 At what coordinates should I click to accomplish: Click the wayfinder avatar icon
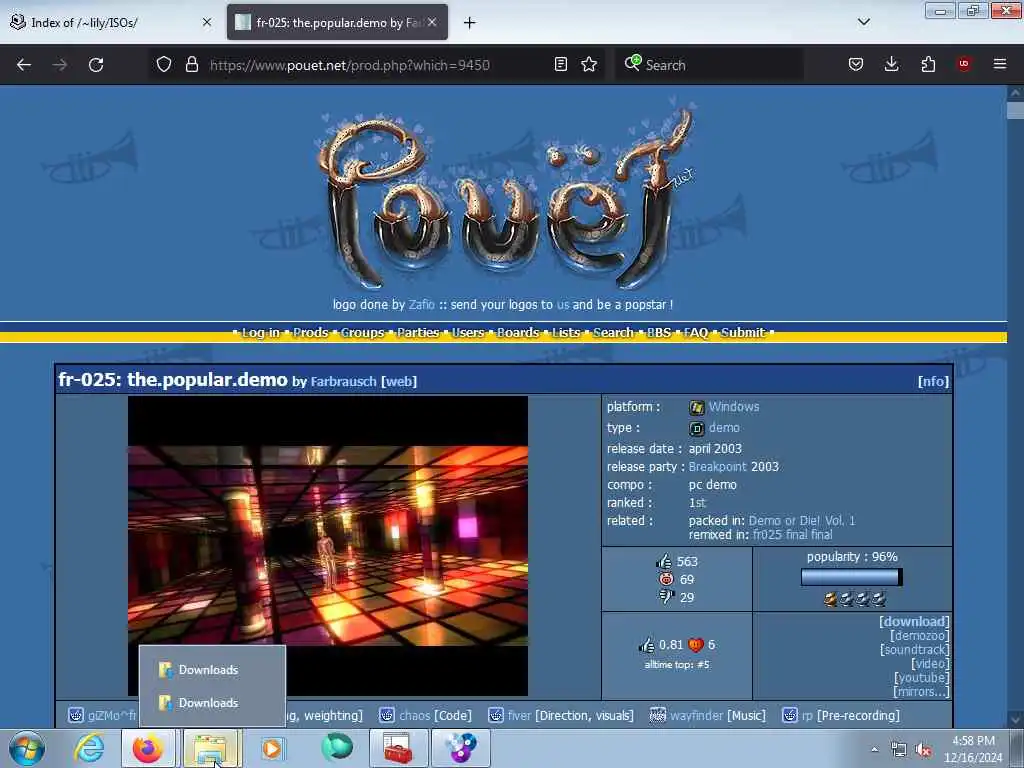[x=658, y=716]
